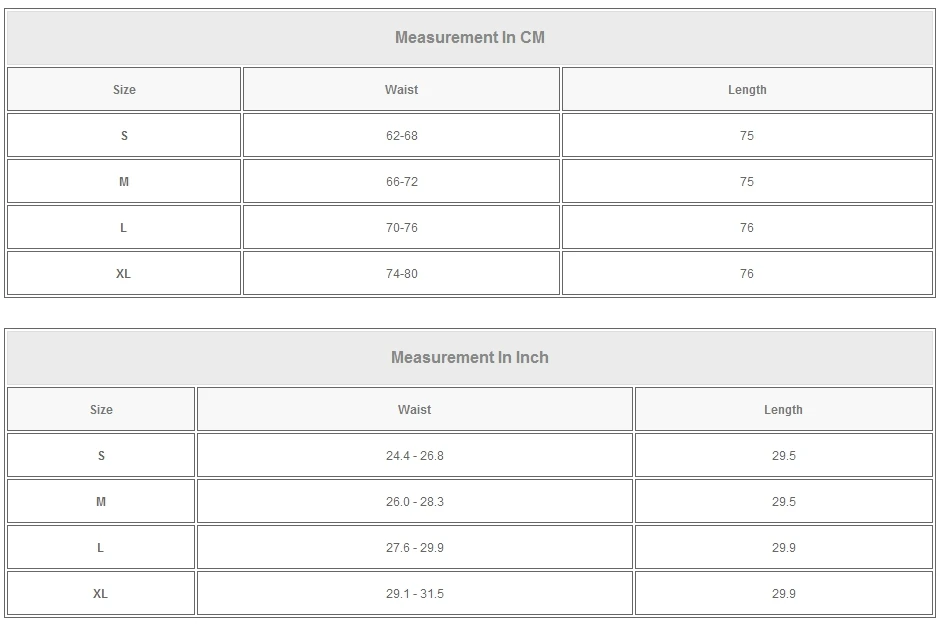Select the 29.1 - 31.5 waist value
Viewport: 941px width, 627px height.
[414, 594]
